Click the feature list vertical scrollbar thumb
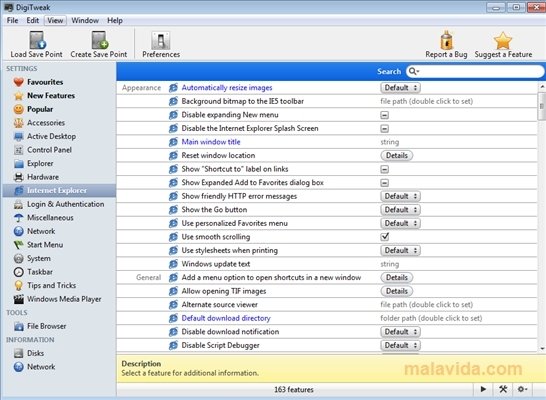This screenshot has height=400, width=546. 542,106
